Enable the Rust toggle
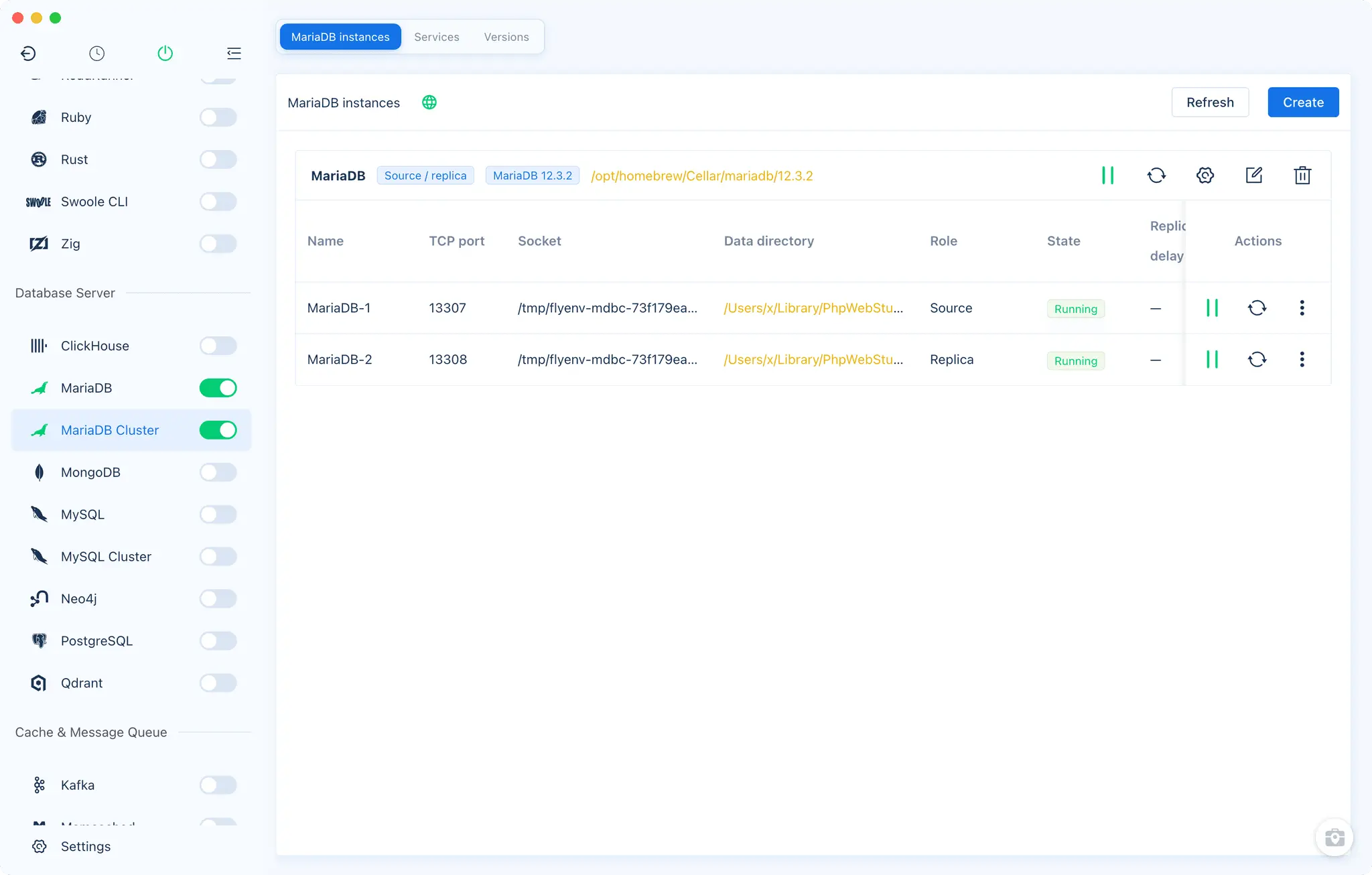Viewport: 1372px width, 875px height. click(x=218, y=159)
